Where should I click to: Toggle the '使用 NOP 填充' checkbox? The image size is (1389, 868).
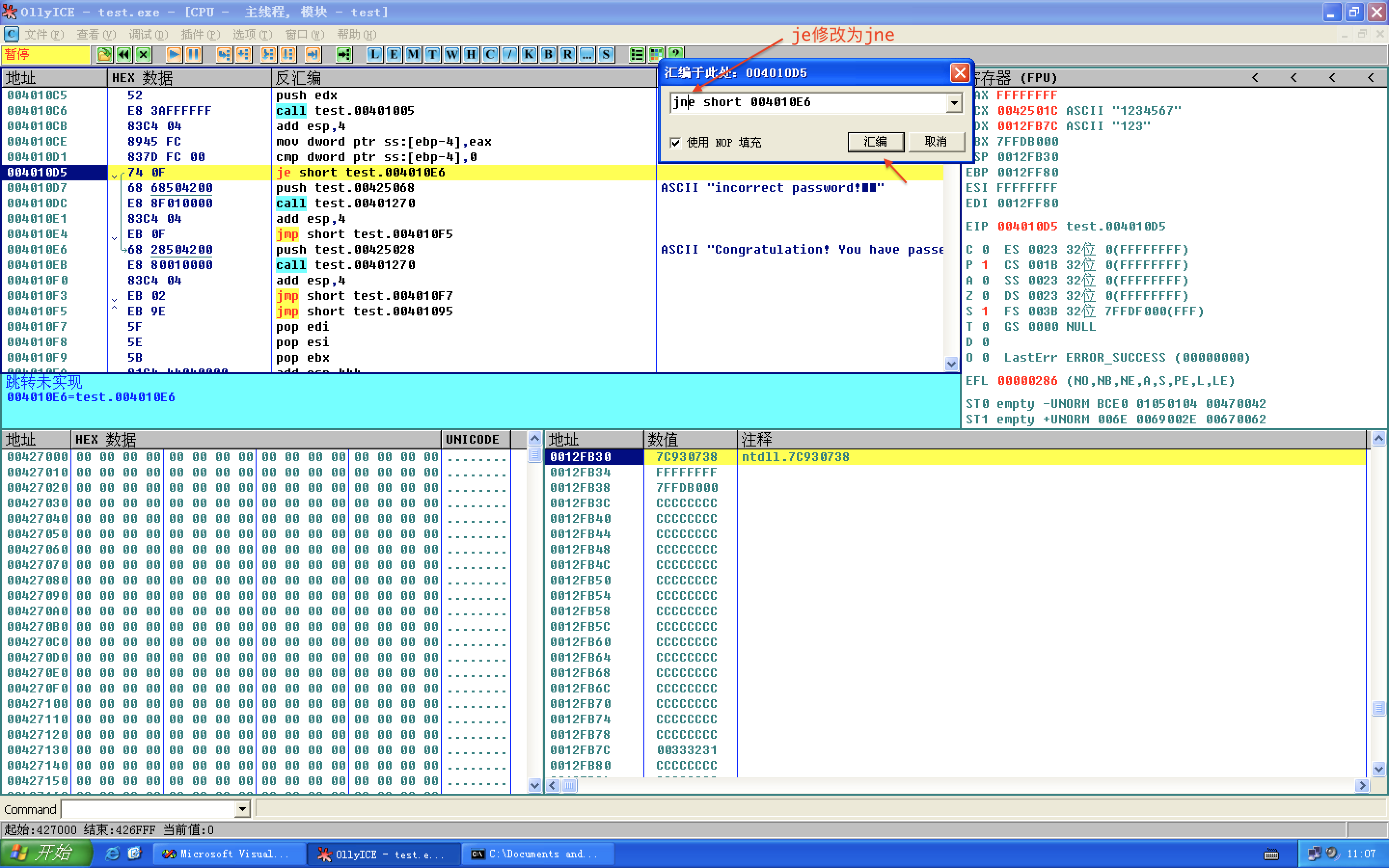(x=676, y=142)
